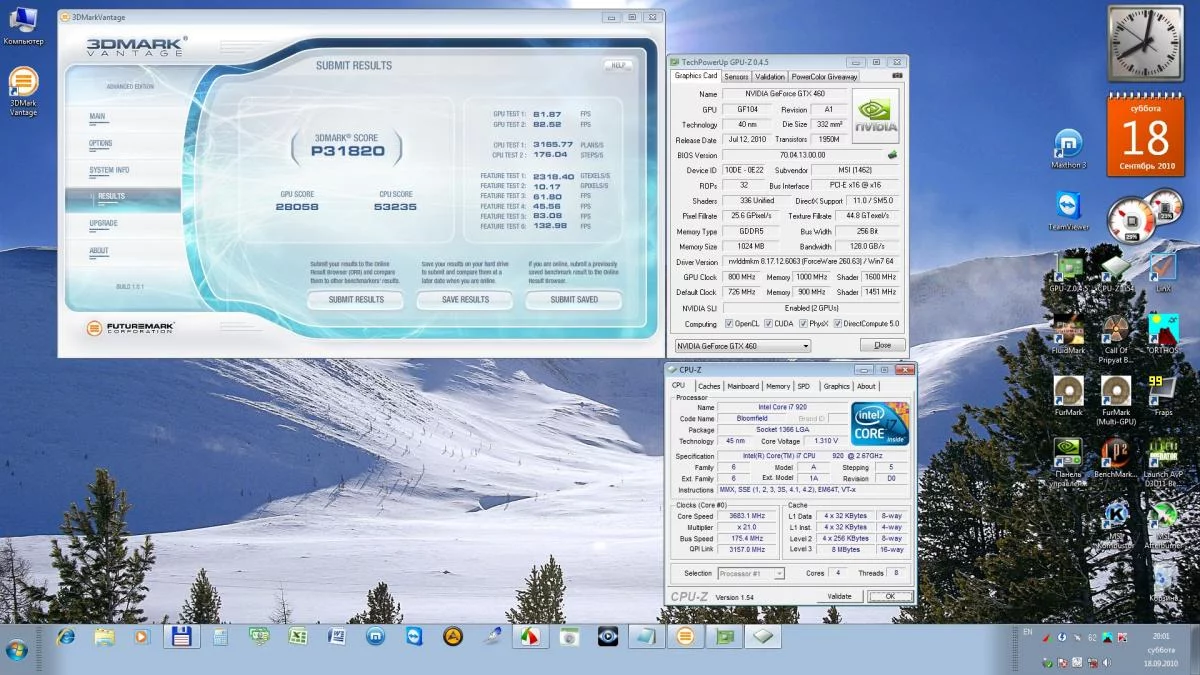
Task: Expand the NVIDIA GeForce GTX 460 dropdown
Action: (805, 346)
